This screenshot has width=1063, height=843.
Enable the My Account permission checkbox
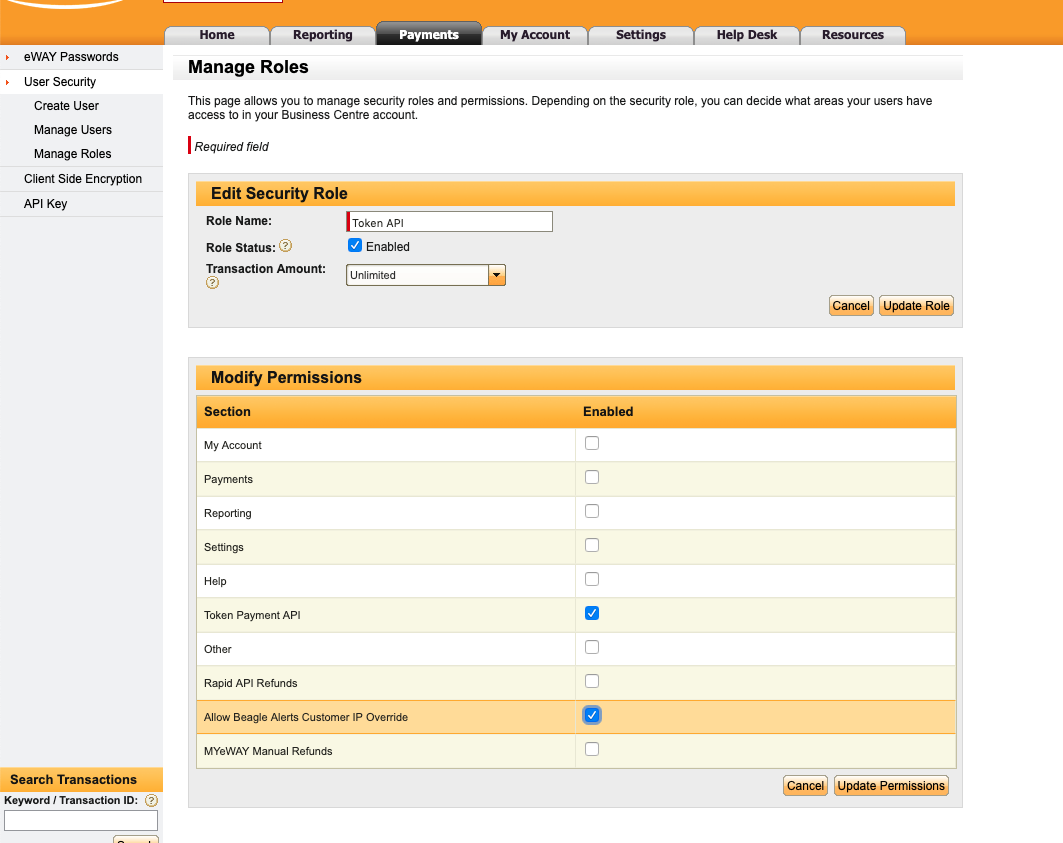pos(592,443)
